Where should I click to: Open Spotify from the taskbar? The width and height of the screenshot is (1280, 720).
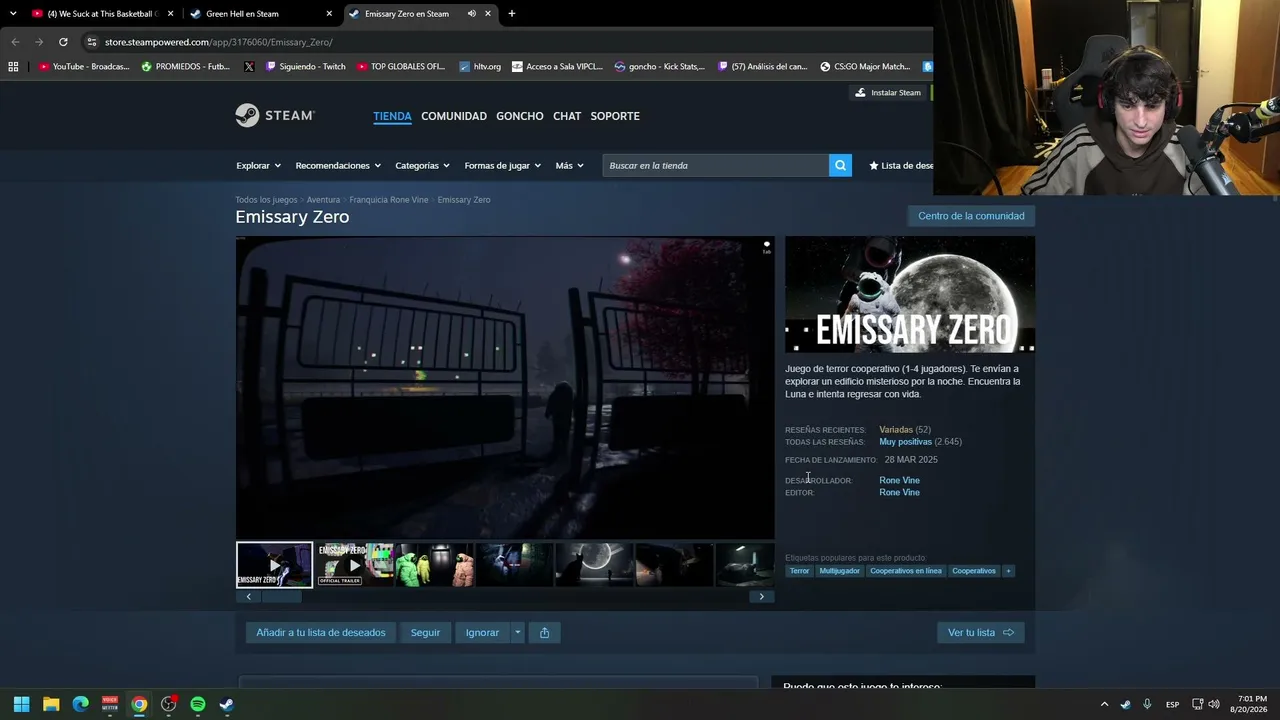tap(198, 704)
